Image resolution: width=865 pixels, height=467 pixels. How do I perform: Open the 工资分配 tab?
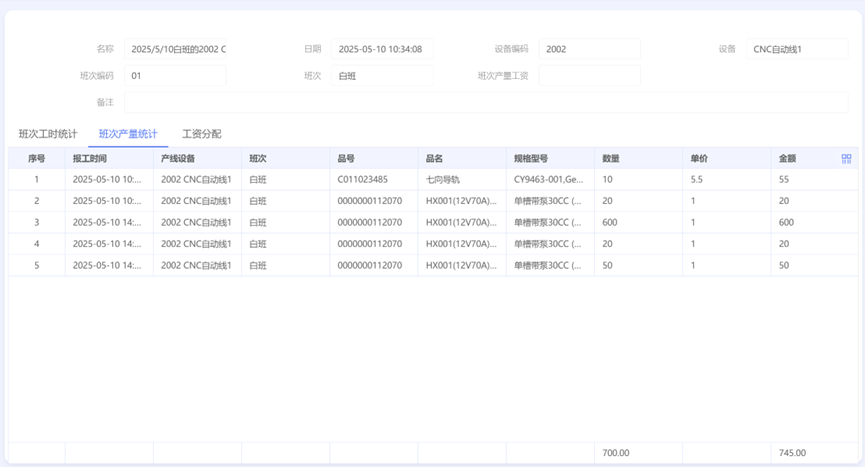point(201,134)
